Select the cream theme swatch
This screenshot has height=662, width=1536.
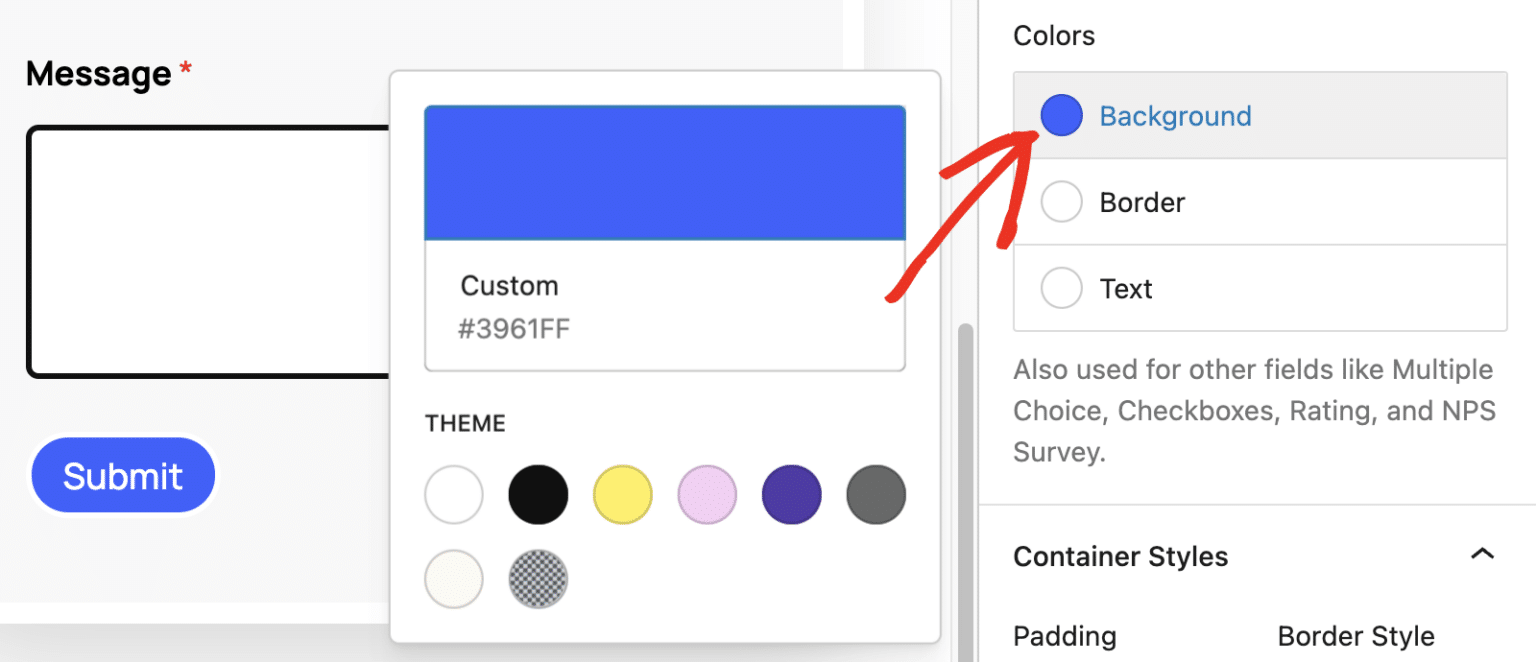coord(453,578)
